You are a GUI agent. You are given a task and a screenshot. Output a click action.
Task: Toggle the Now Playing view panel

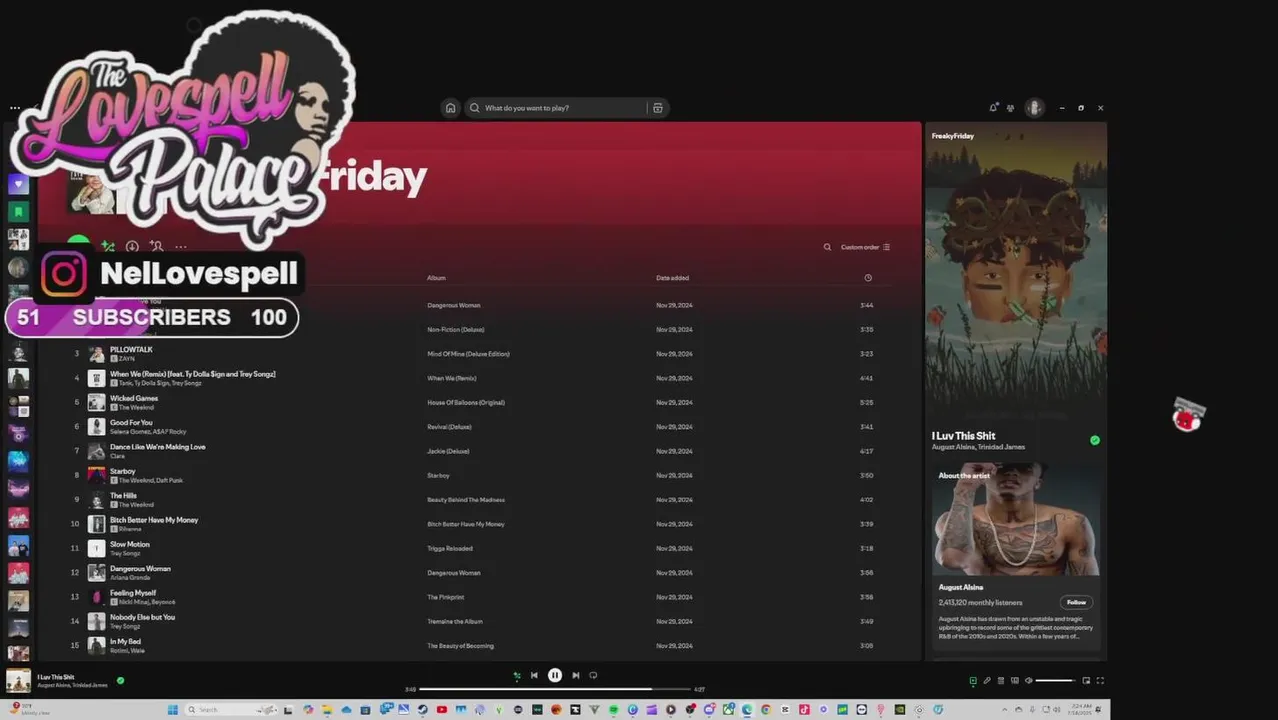click(x=973, y=681)
